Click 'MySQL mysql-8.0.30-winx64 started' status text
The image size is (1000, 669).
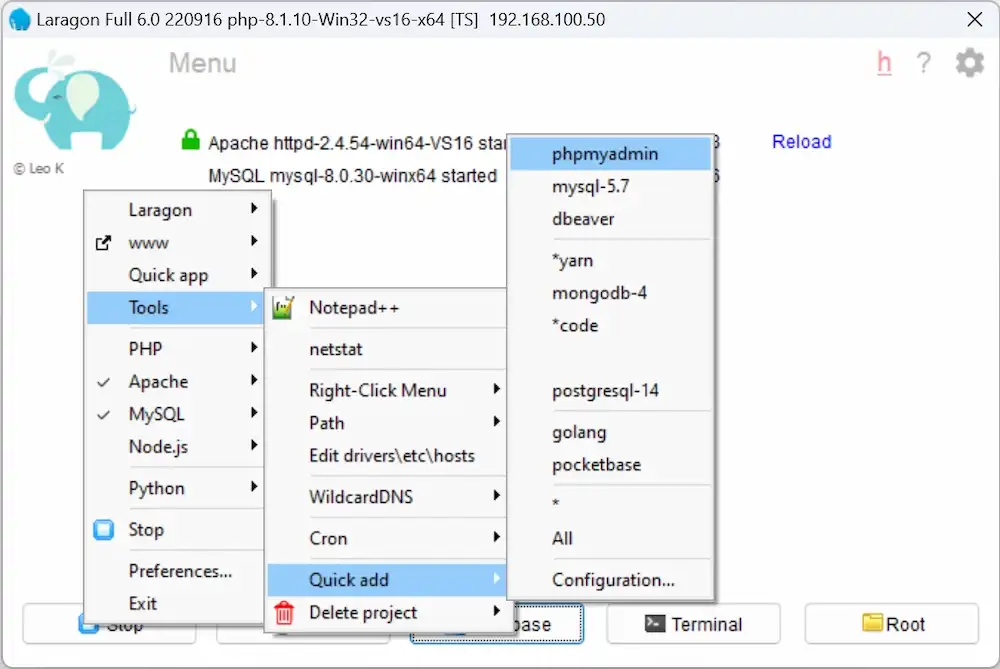tap(353, 175)
